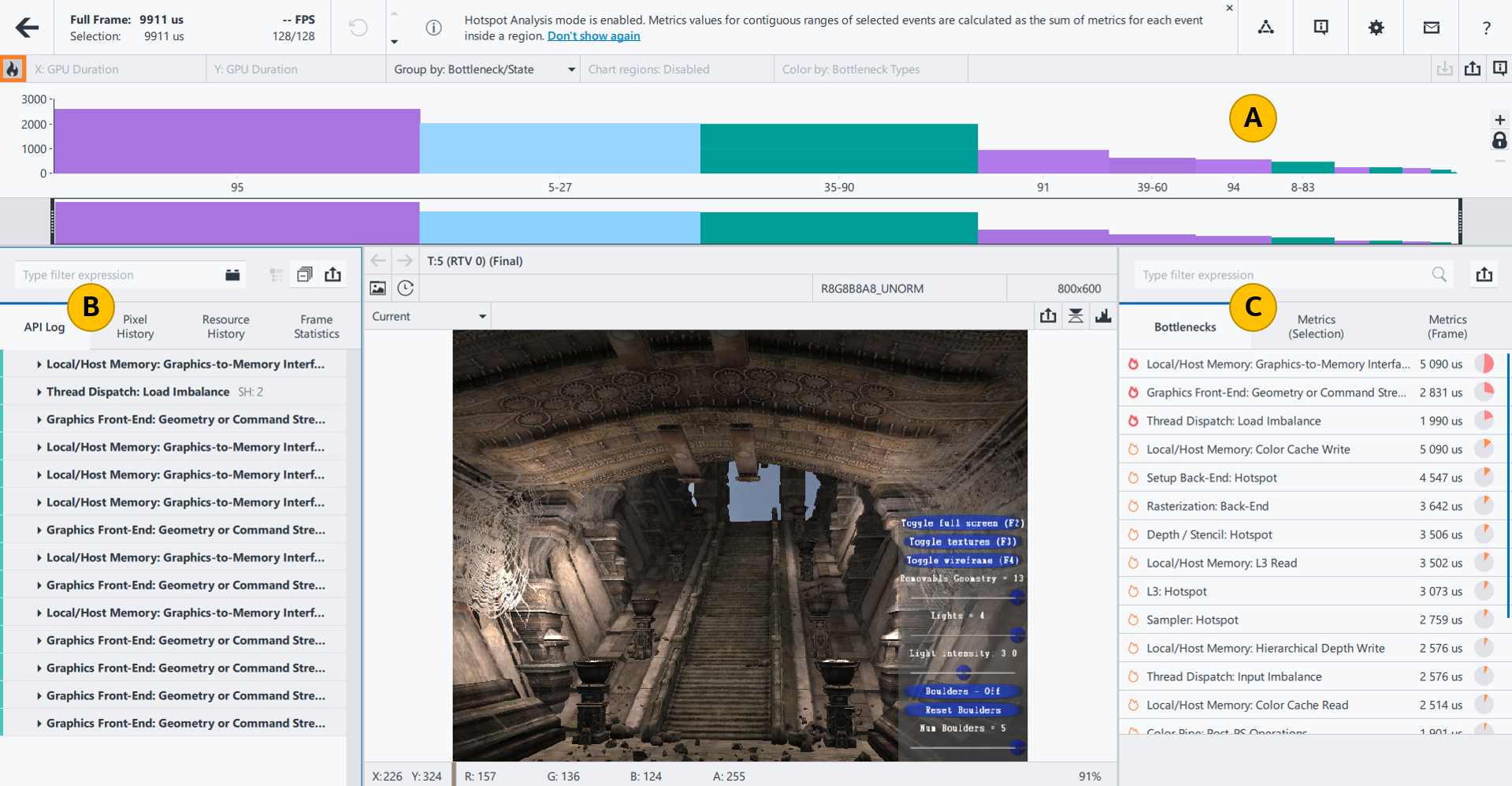Click the image view icon in render target toolbar
The image size is (1512, 786).
[378, 289]
